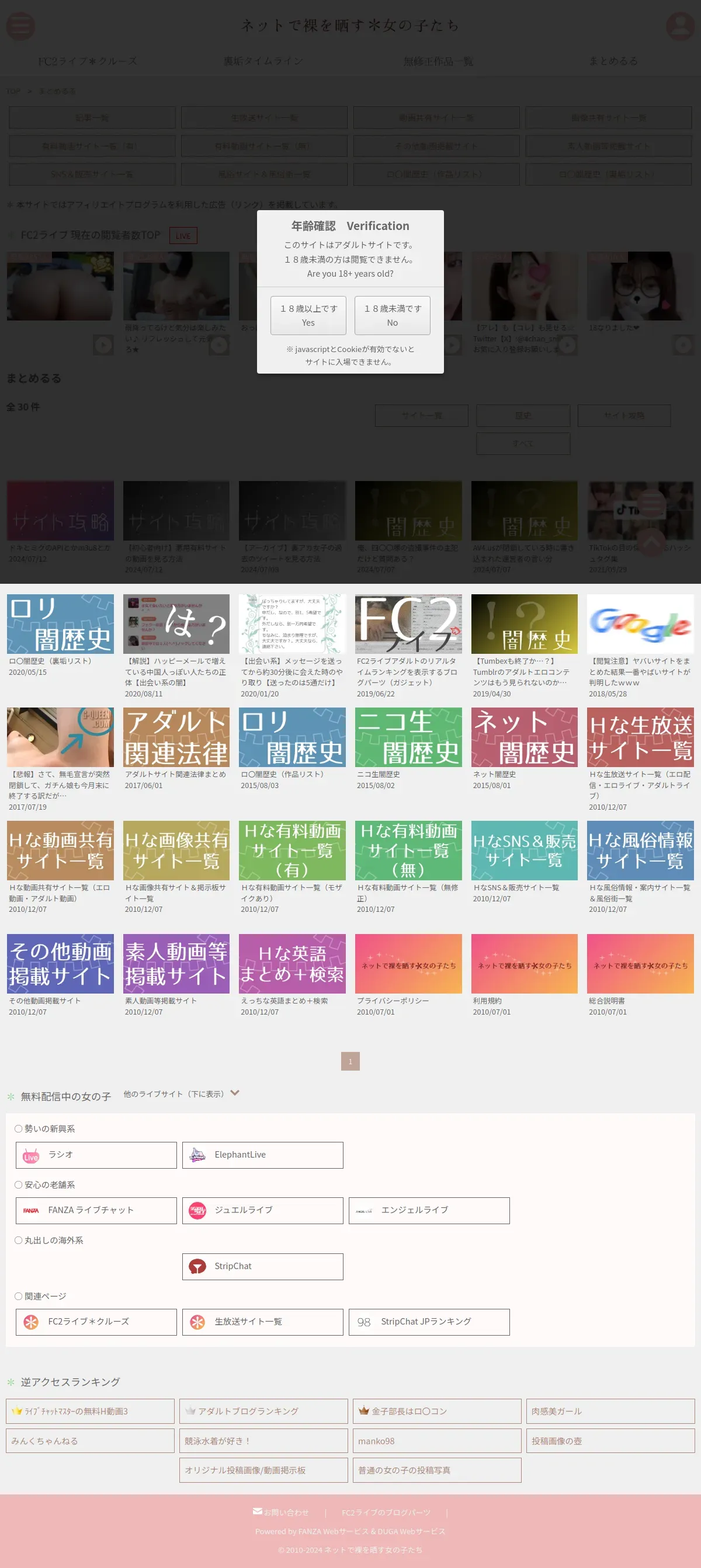This screenshot has width=701, height=1568.
Task: Click the ElephantLive logo icon
Action: pos(197,1155)
